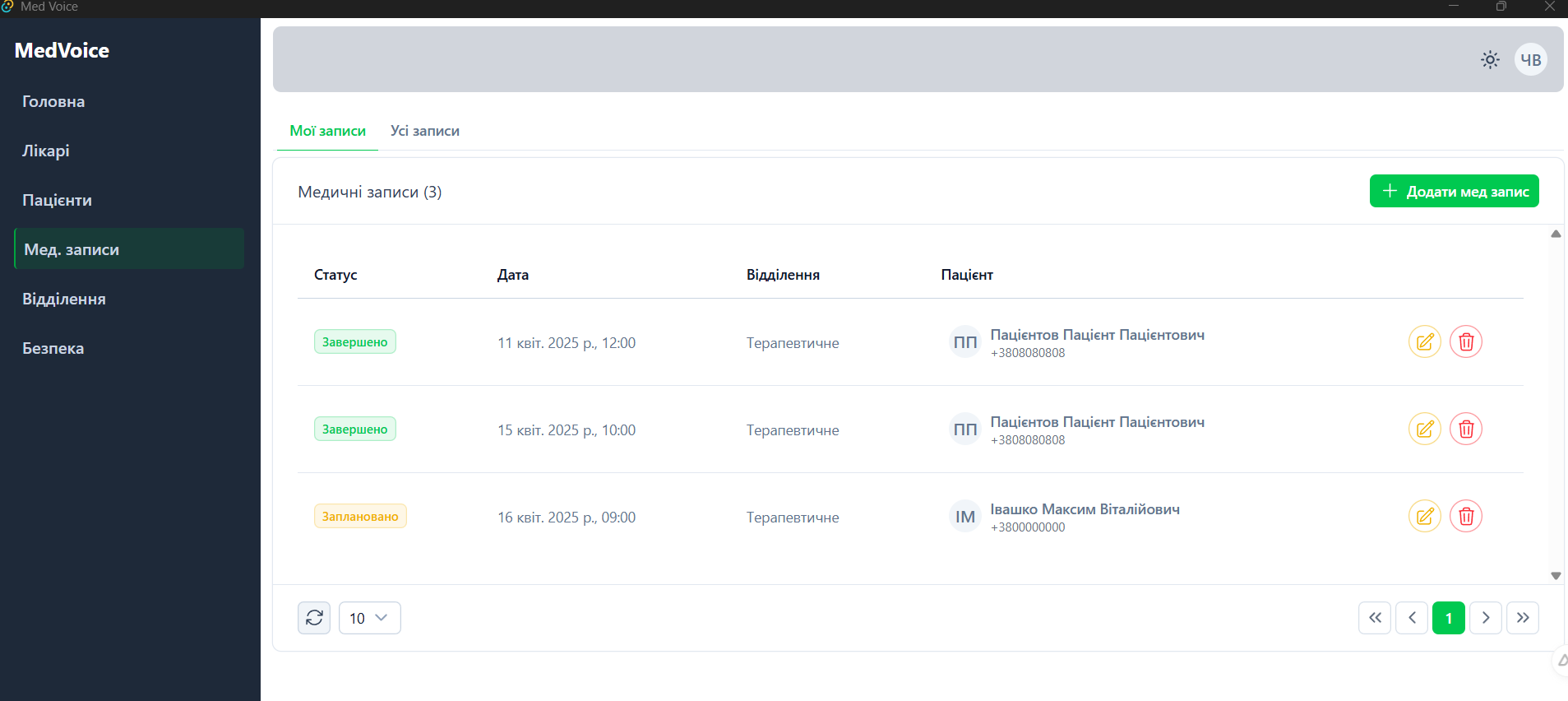The width and height of the screenshot is (1568, 701).
Task: Edit the 11 квіт. 2025 record
Action: pos(1425,341)
